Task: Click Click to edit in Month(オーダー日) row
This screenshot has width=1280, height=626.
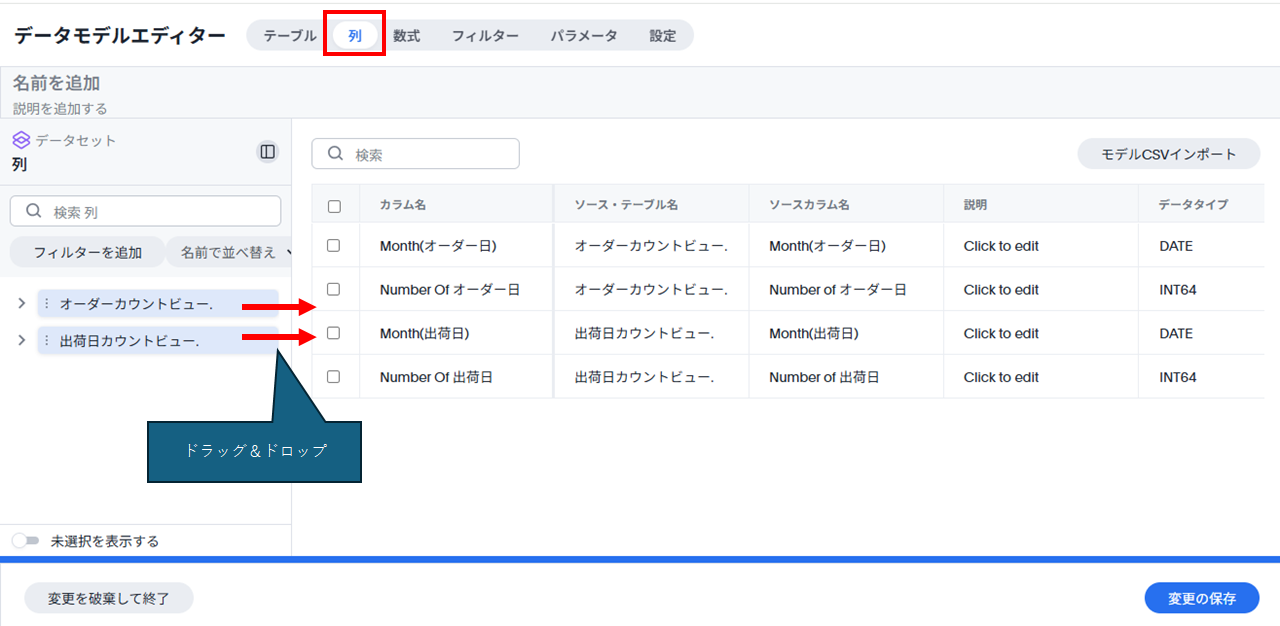Action: (1001, 246)
